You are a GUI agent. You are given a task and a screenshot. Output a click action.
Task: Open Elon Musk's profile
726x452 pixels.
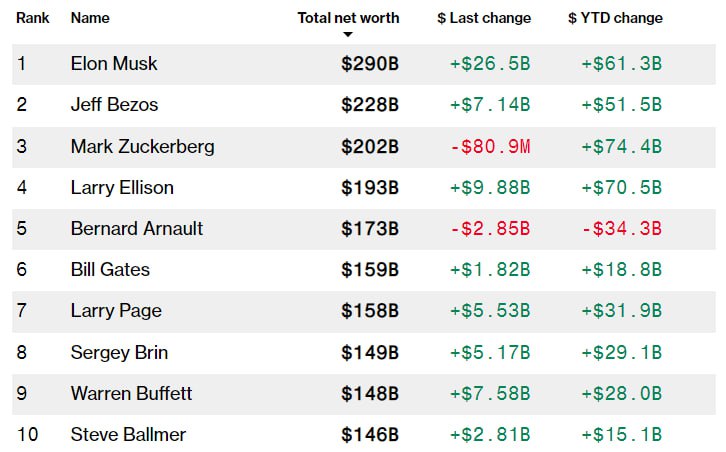pos(114,64)
